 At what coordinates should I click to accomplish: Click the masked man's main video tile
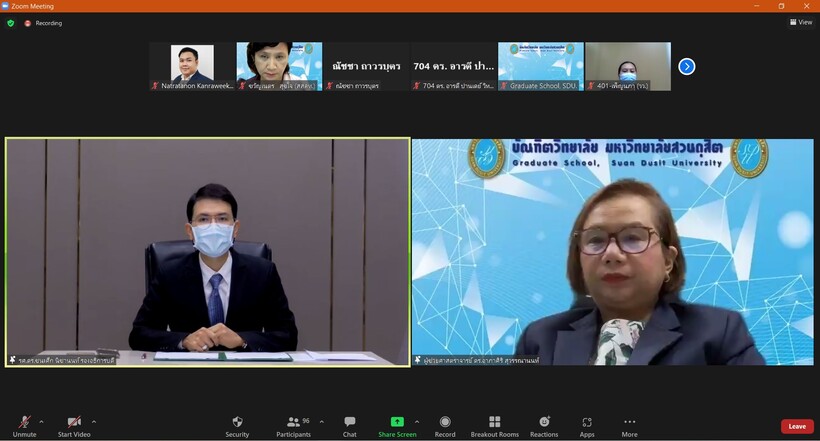[208, 252]
